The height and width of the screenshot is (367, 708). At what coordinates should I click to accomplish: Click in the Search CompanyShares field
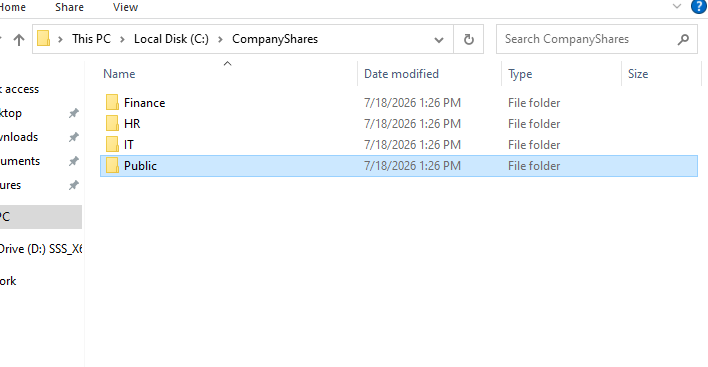(587, 39)
